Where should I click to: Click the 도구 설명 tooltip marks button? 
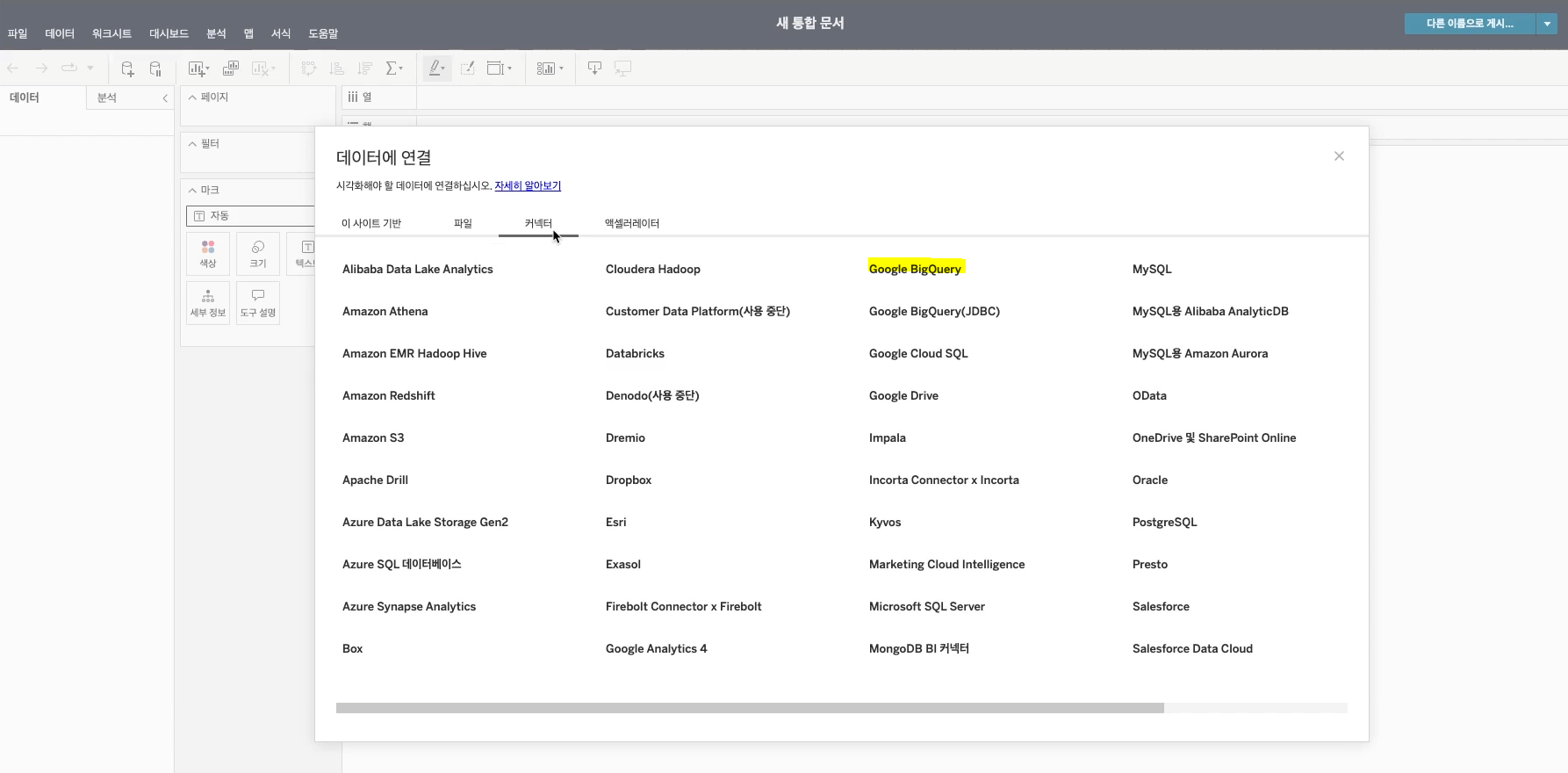(258, 303)
